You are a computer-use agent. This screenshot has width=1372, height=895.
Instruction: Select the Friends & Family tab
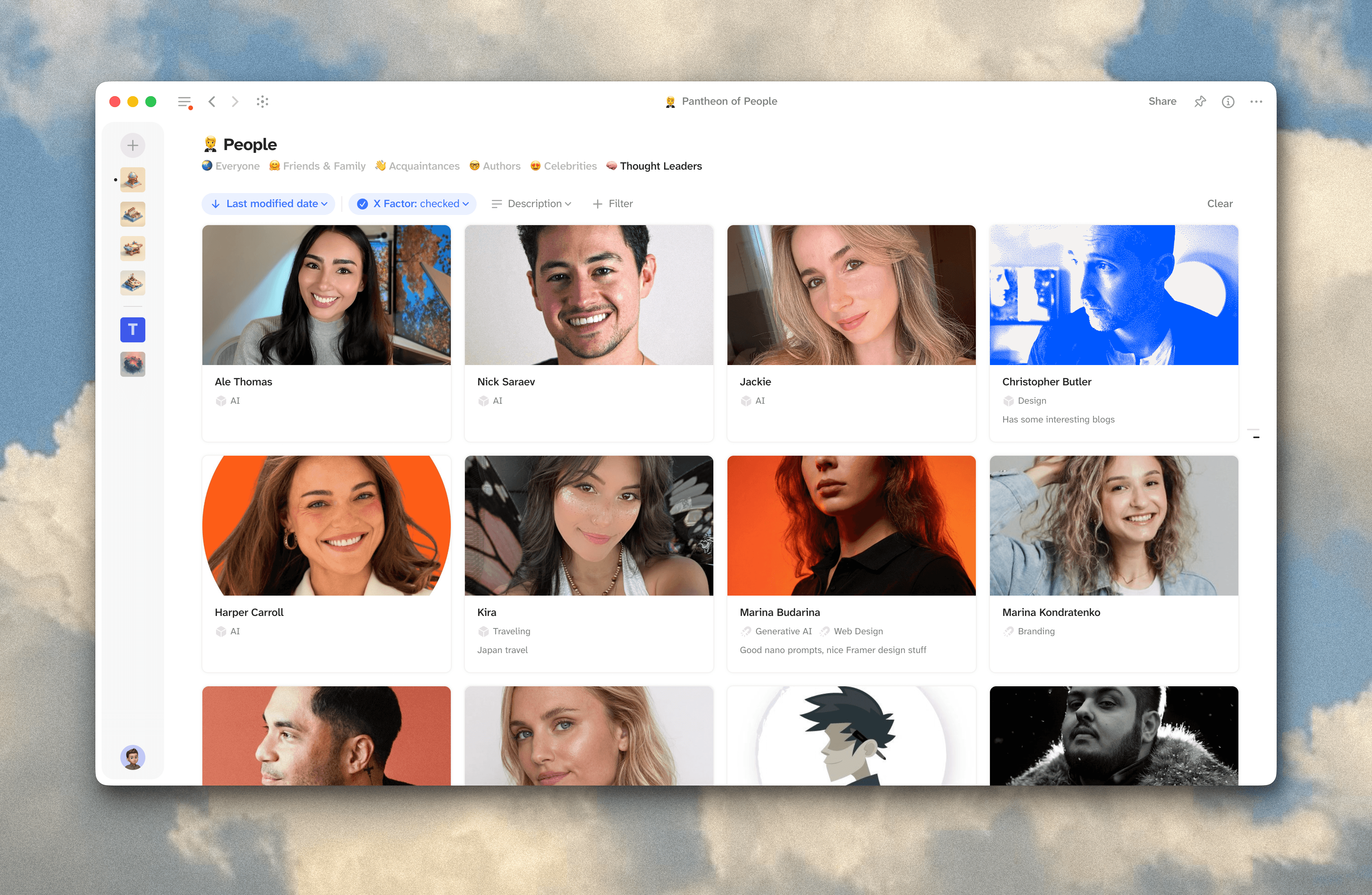(318, 166)
